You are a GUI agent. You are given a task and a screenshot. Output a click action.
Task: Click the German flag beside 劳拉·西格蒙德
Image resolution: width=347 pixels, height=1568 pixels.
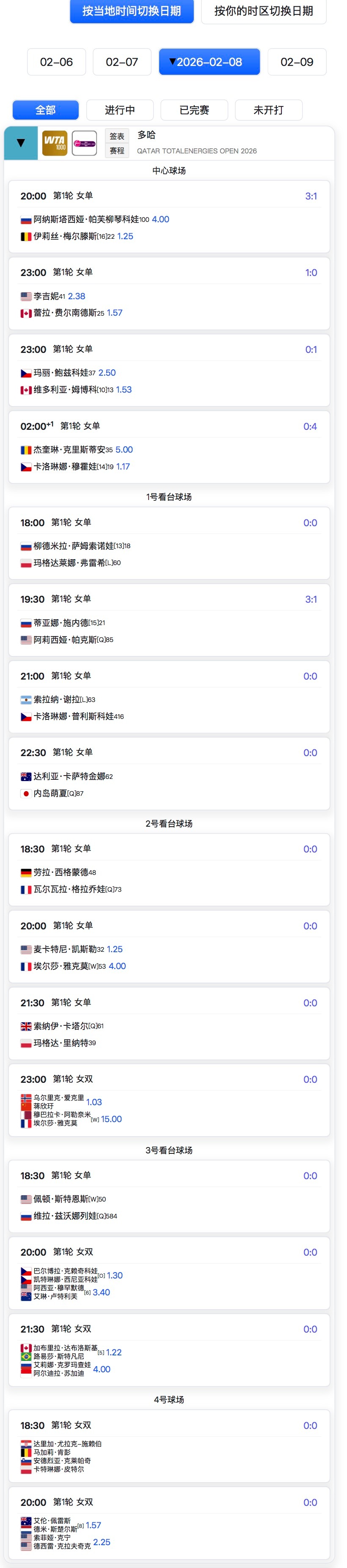[x=26, y=873]
